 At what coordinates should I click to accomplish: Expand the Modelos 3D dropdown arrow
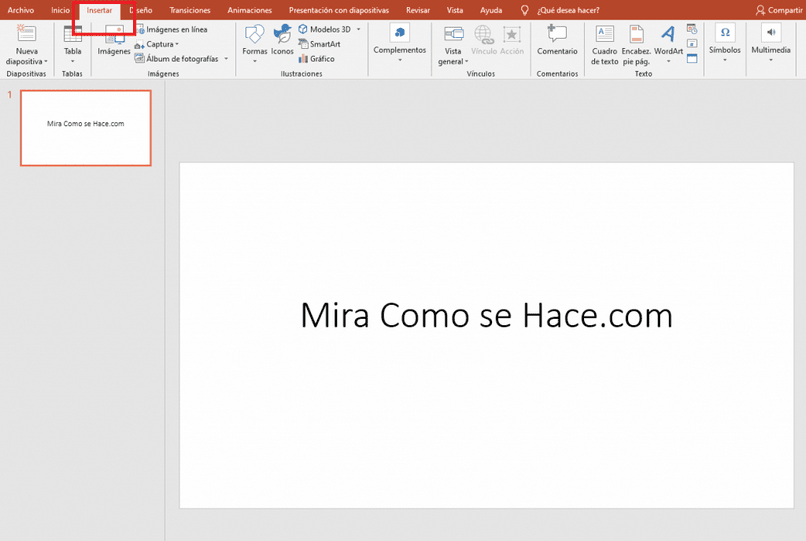point(358,29)
